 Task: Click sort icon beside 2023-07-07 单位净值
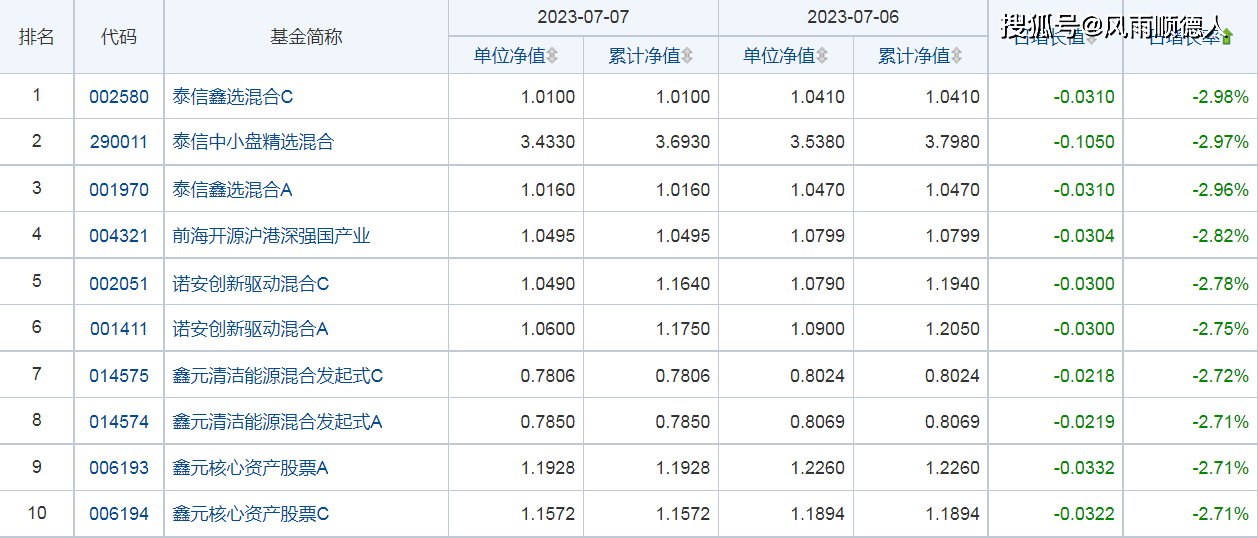pos(552,56)
